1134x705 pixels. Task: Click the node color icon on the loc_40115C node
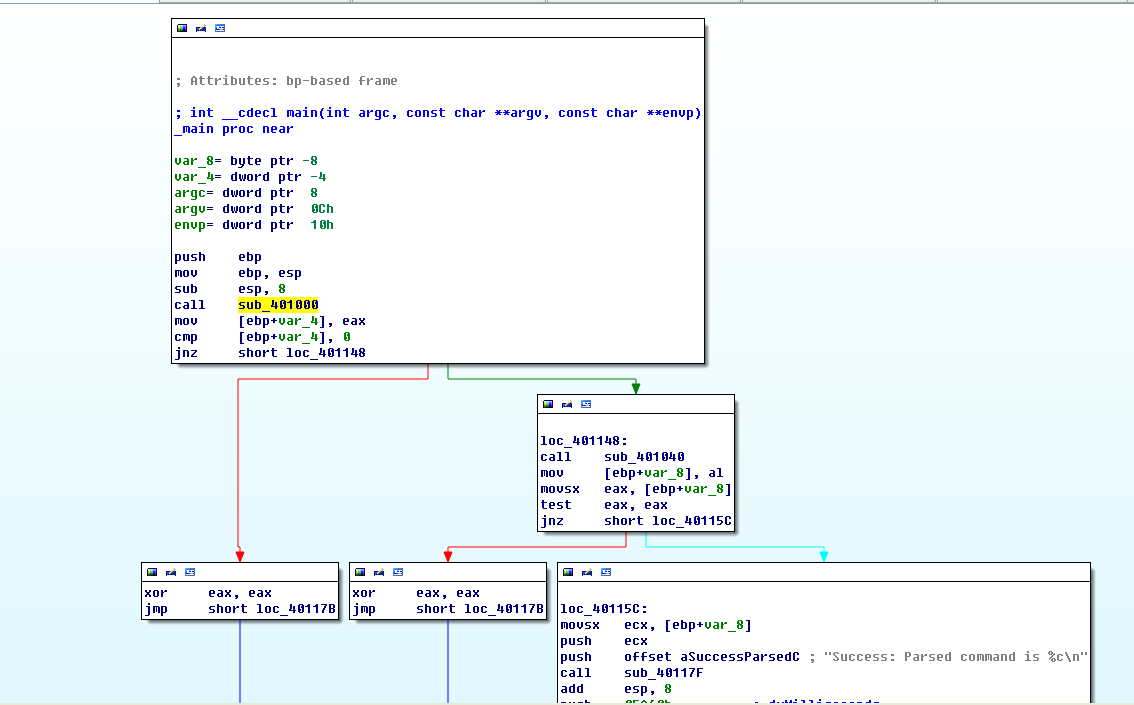[568, 572]
